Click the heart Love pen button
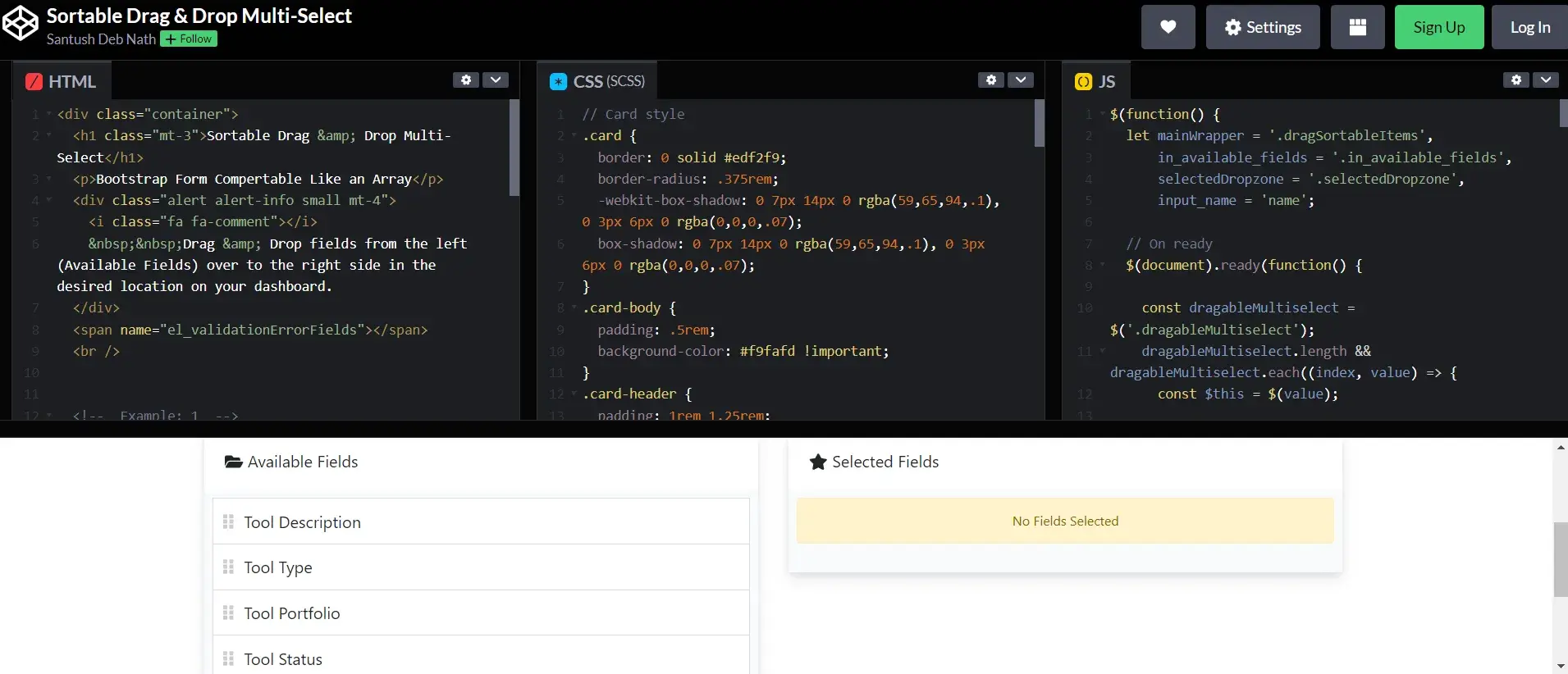 (1168, 27)
